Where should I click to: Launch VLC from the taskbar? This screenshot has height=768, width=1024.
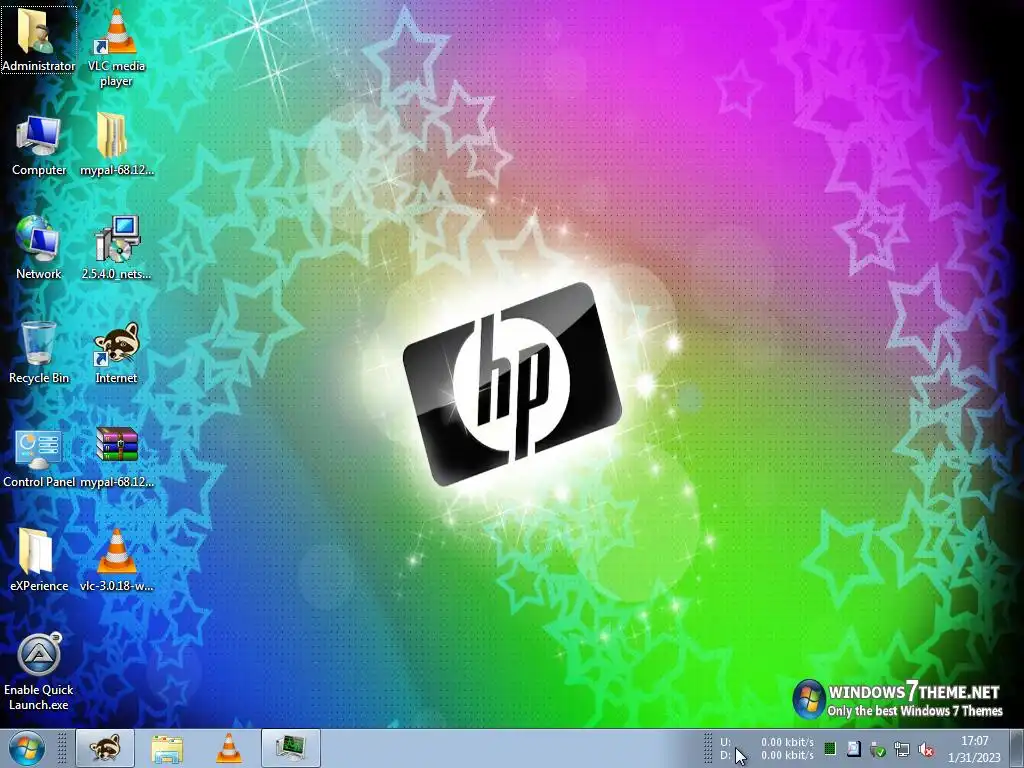click(229, 748)
